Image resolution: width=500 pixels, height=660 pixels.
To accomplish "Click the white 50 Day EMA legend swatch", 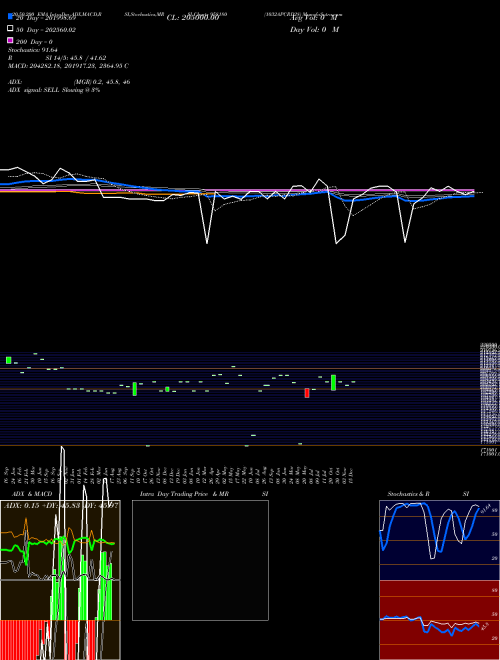I will coord(10,29).
